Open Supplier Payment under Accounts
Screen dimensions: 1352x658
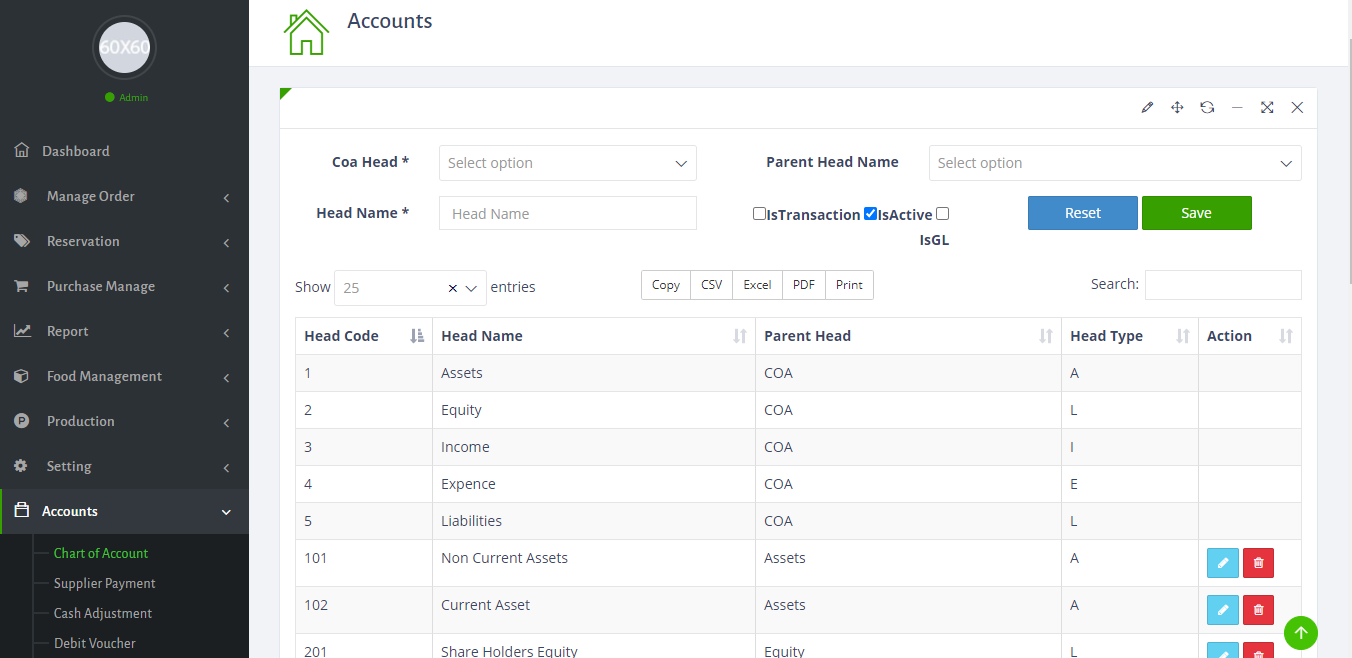coord(105,584)
